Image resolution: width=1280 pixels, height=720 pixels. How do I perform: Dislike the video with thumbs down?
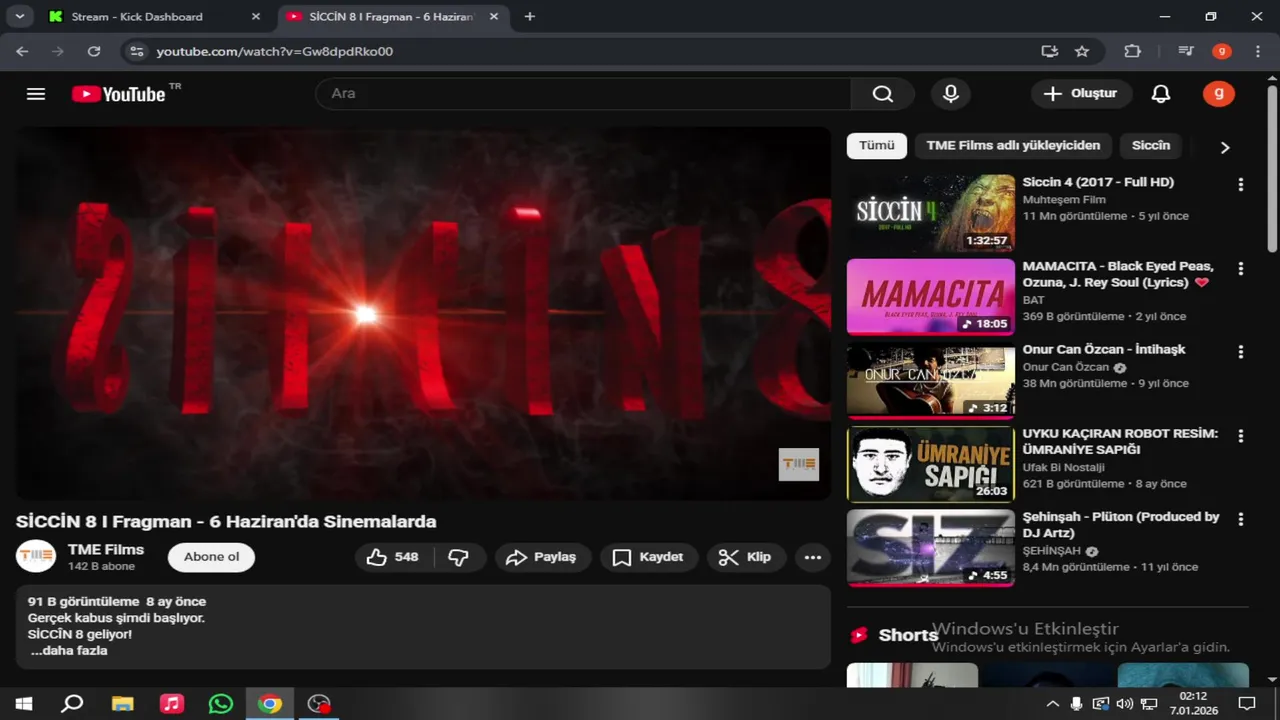(459, 557)
